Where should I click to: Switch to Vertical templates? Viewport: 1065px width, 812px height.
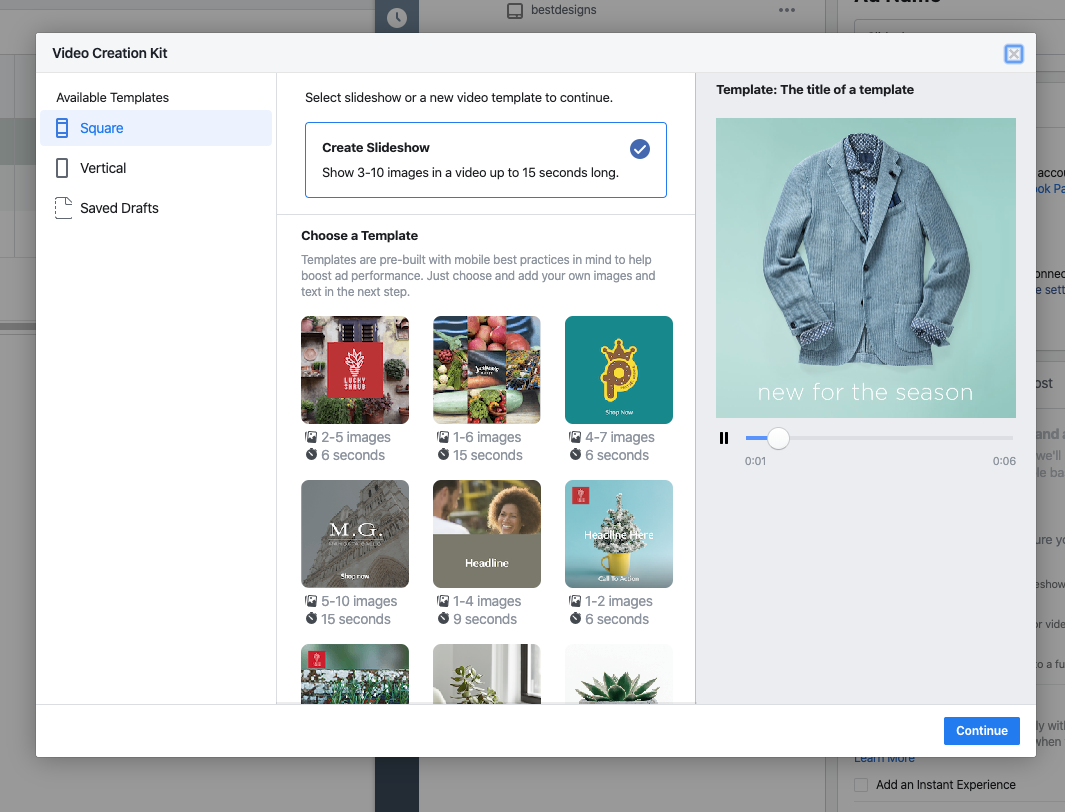pos(156,168)
